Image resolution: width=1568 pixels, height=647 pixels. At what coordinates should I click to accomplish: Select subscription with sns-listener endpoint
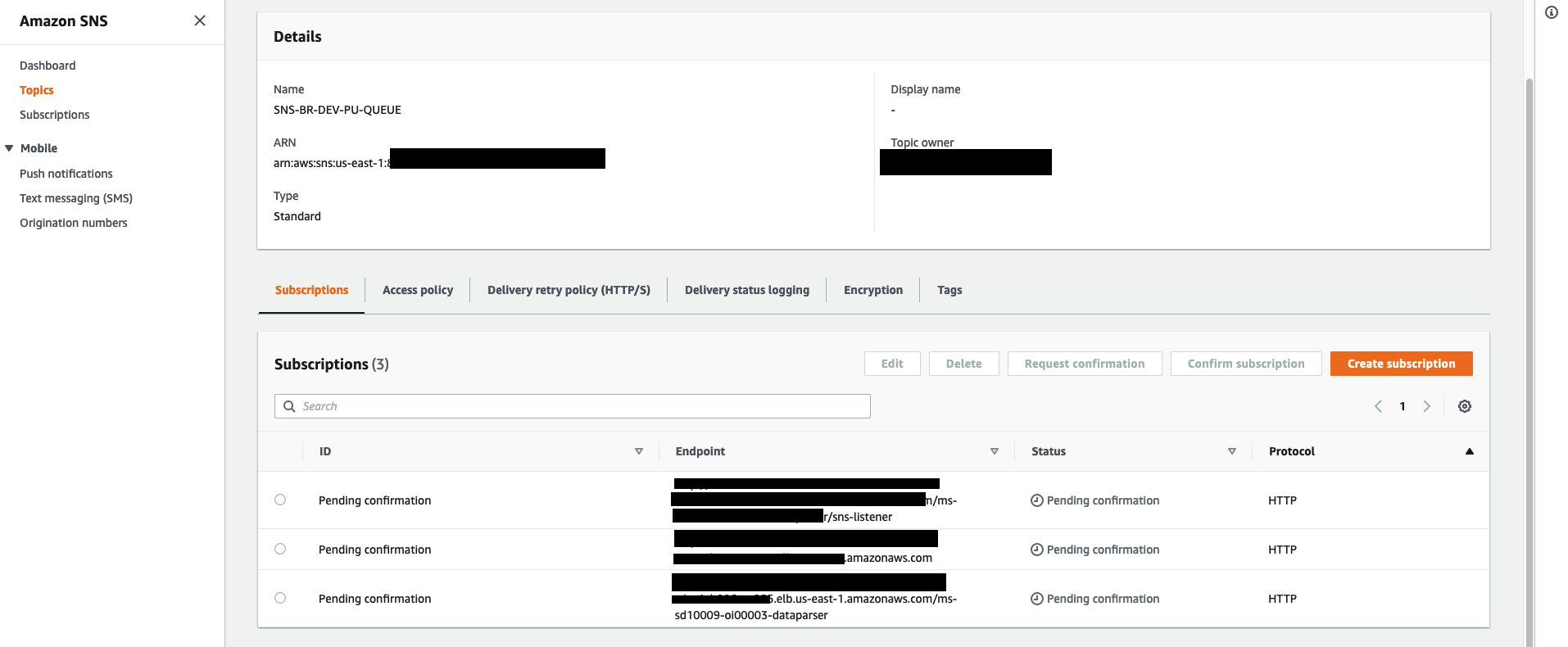click(280, 500)
